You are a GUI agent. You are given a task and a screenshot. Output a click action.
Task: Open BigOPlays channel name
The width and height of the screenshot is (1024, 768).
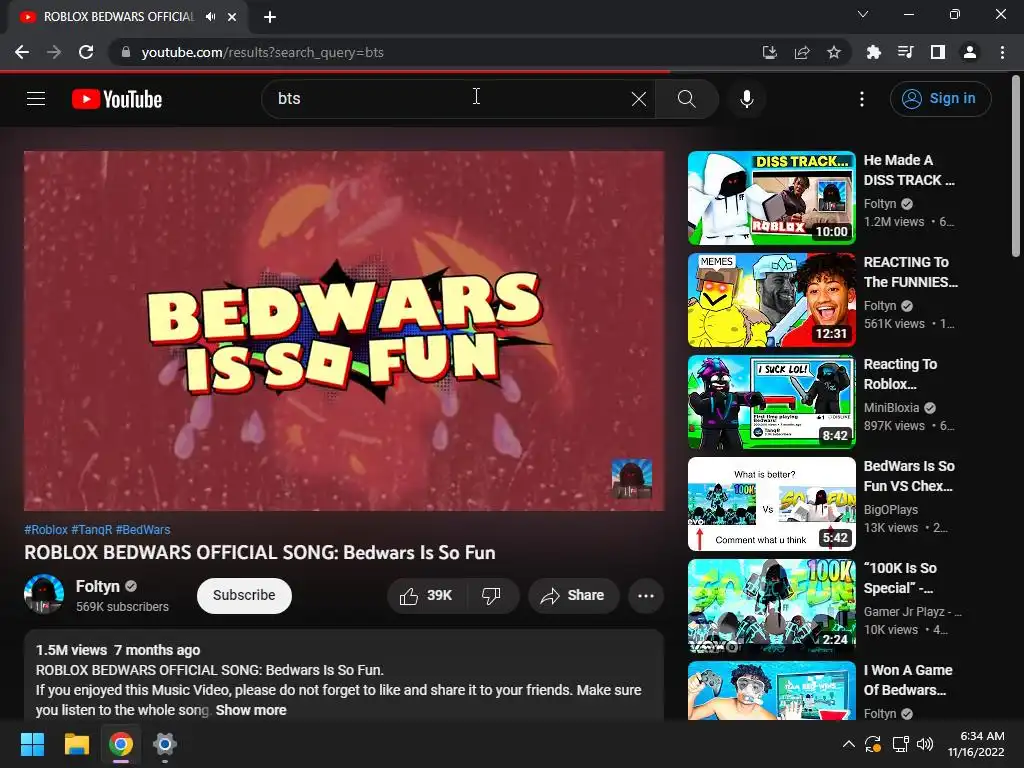[891, 509]
